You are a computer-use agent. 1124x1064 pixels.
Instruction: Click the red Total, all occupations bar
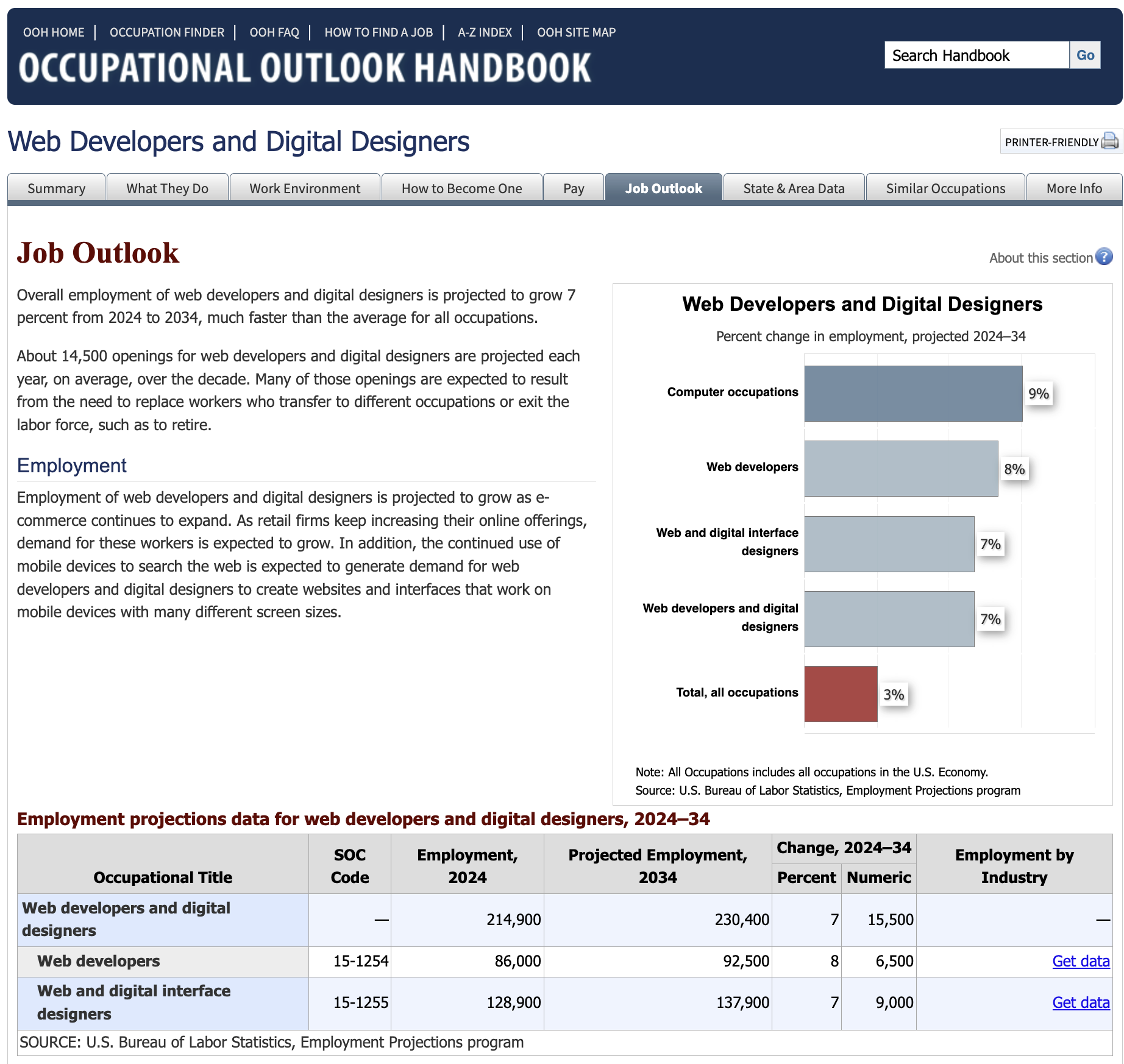[841, 694]
